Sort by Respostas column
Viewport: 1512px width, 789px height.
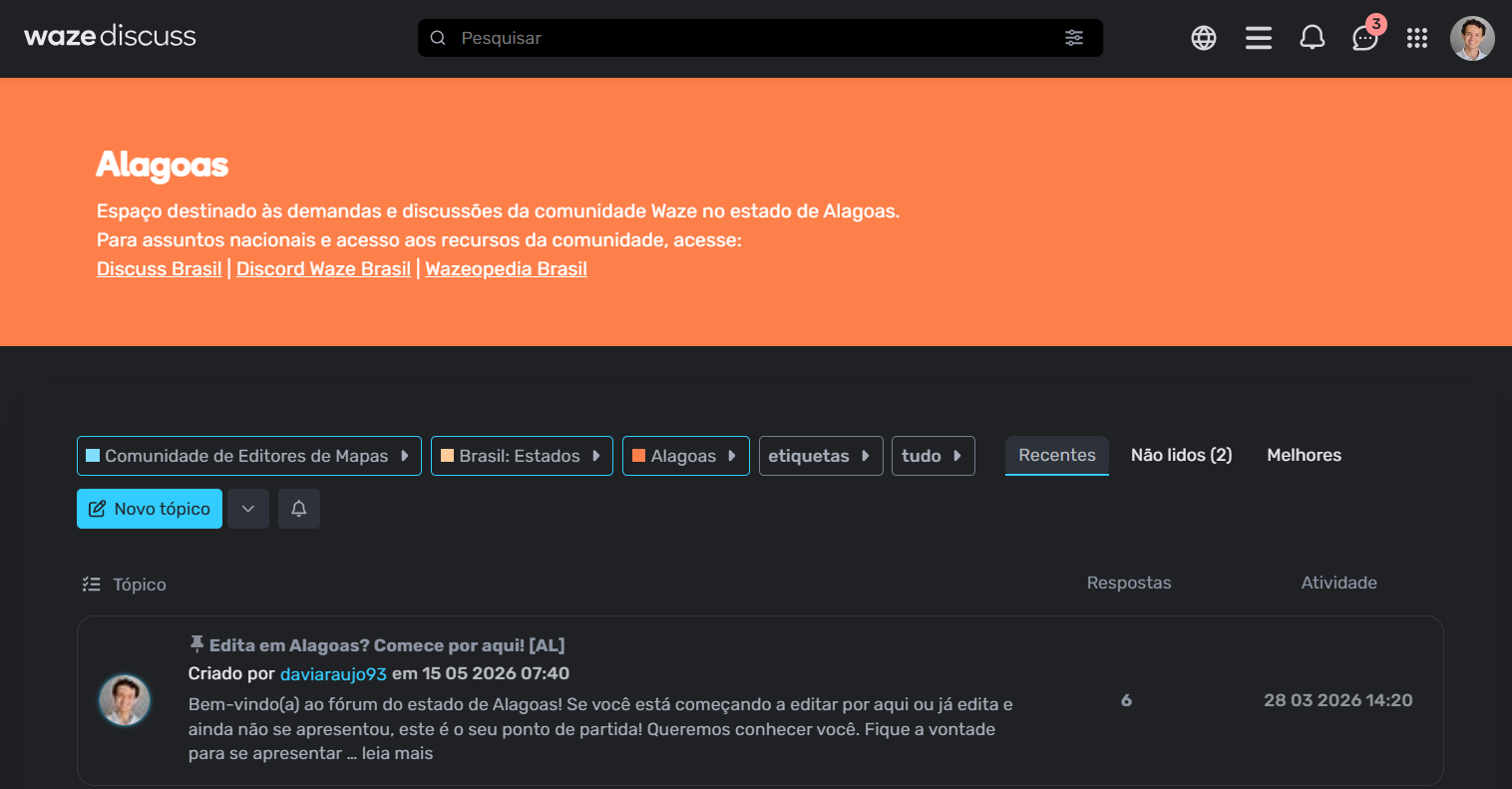pyautogui.click(x=1129, y=583)
